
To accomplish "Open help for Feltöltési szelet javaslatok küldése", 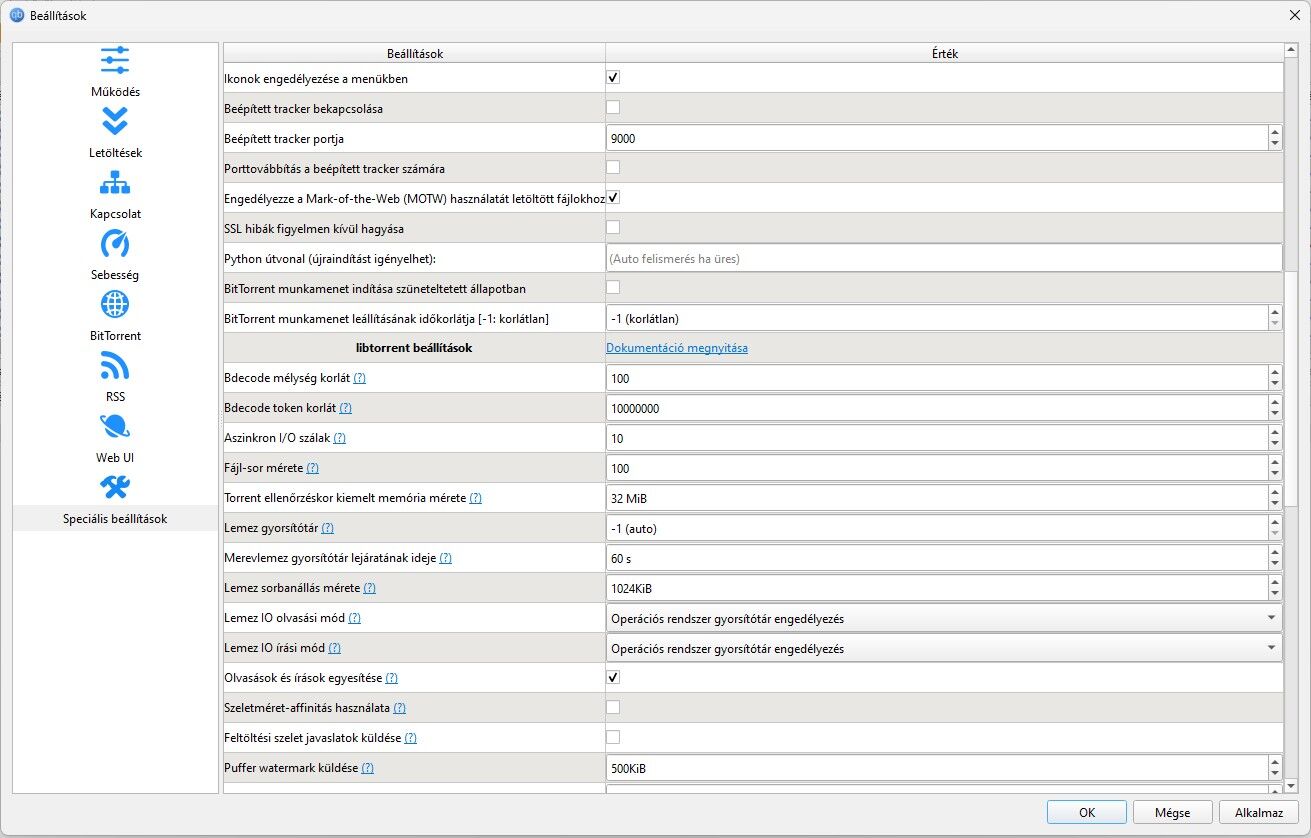I will (411, 738).
